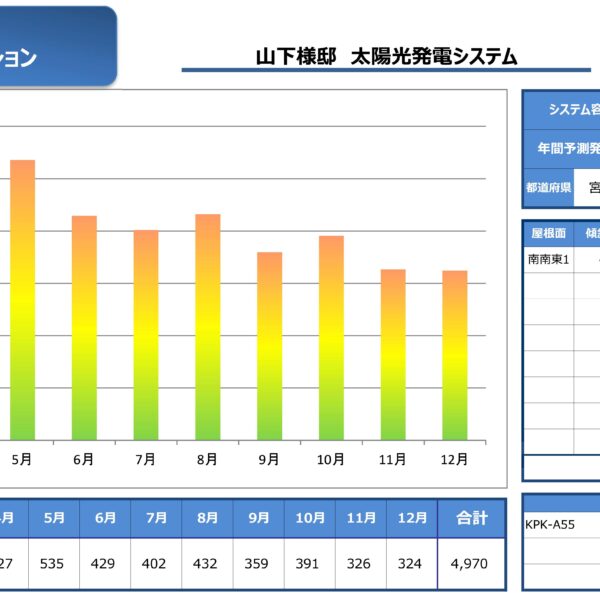Select the 535 value cell

click(53, 564)
